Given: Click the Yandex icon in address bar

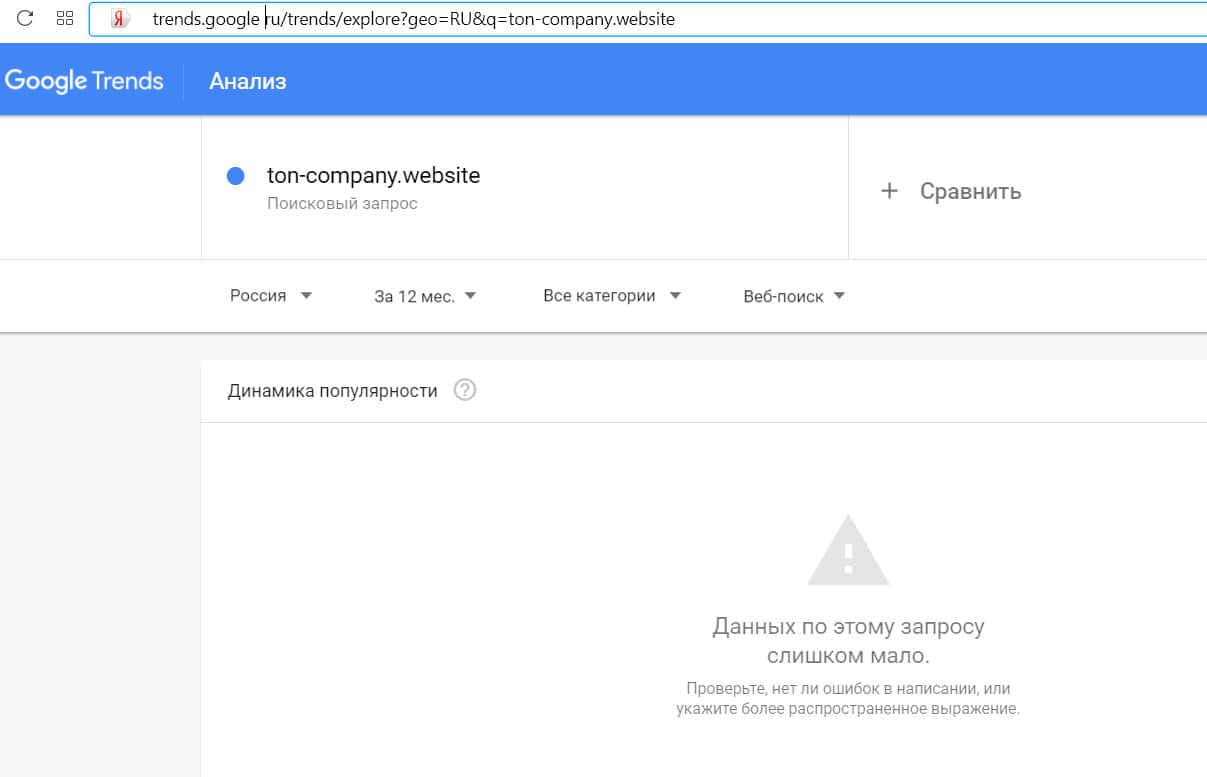Looking at the screenshot, I should tap(120, 19).
